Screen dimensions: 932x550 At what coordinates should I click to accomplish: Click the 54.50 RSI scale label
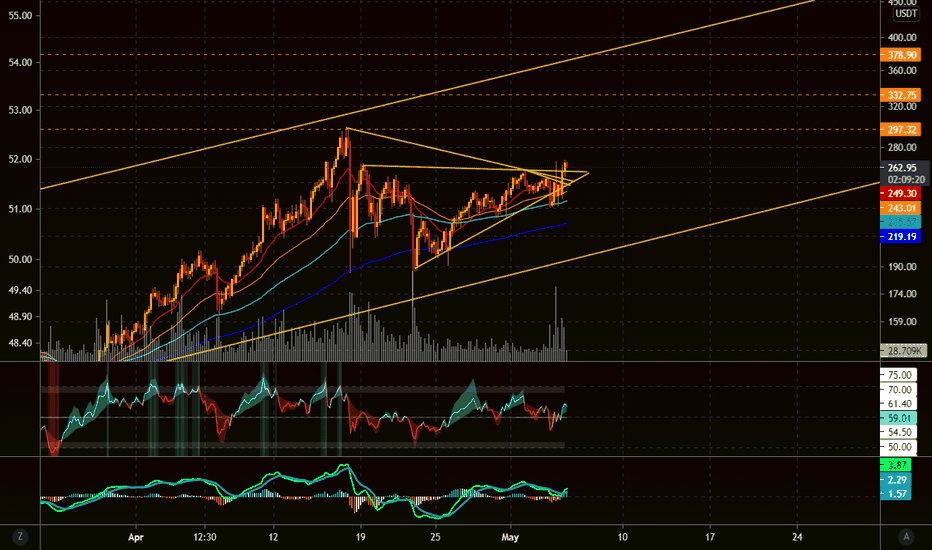coord(899,432)
